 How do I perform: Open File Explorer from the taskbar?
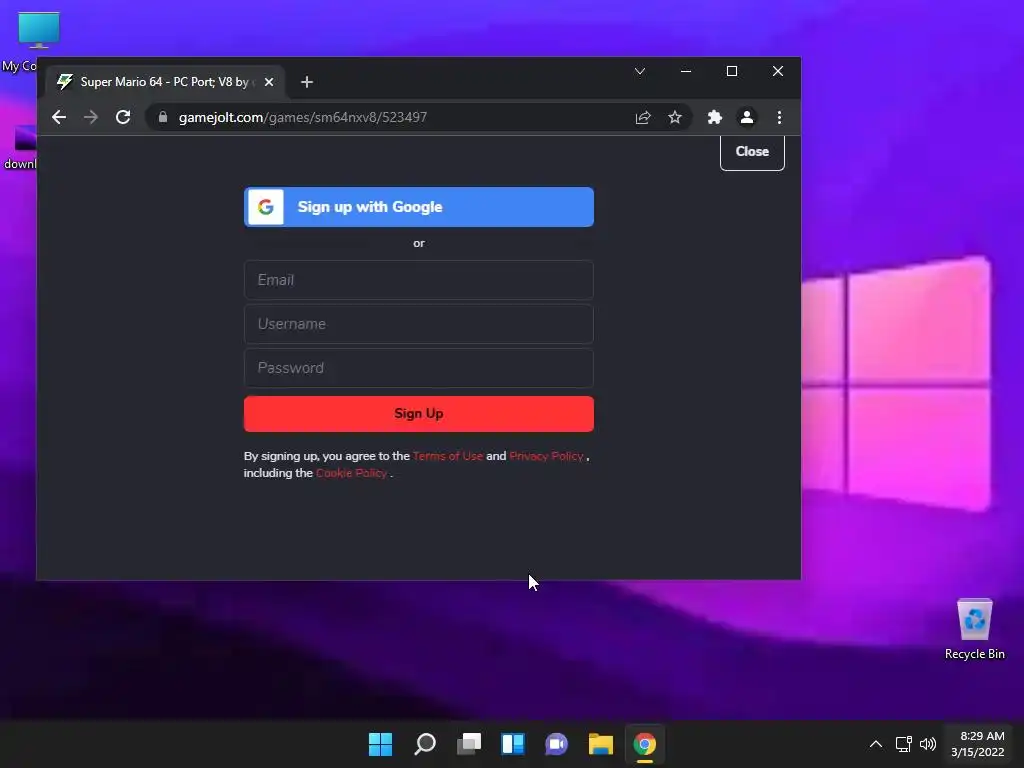[601, 744]
